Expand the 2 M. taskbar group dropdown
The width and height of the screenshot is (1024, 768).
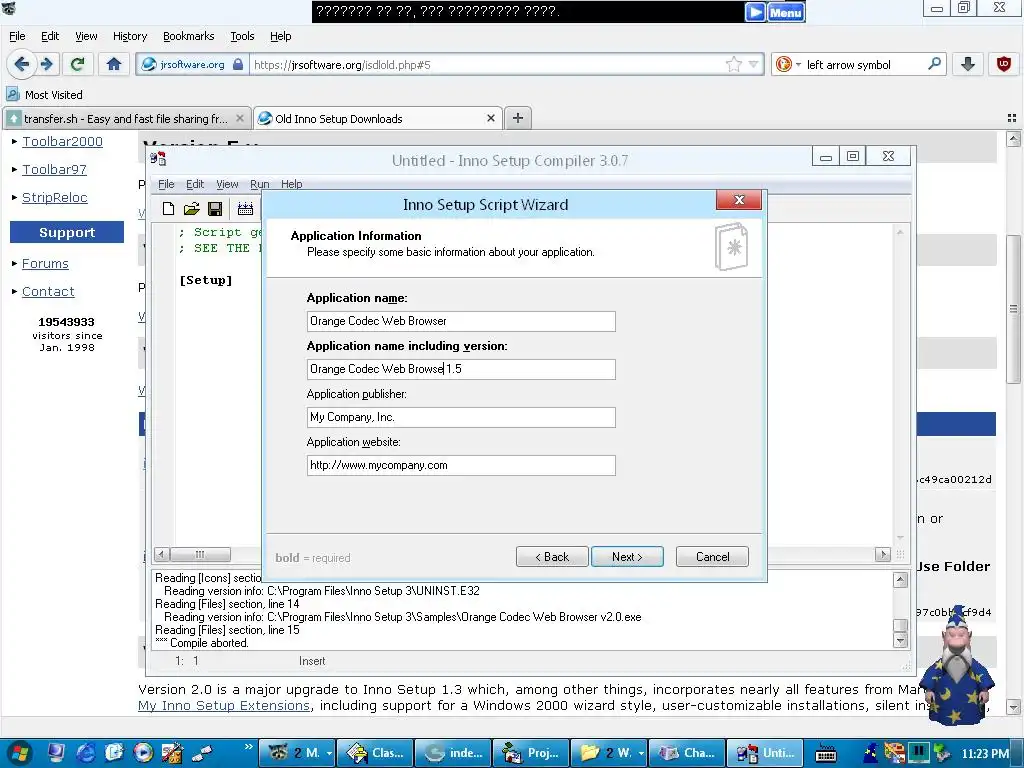[x=328, y=754]
